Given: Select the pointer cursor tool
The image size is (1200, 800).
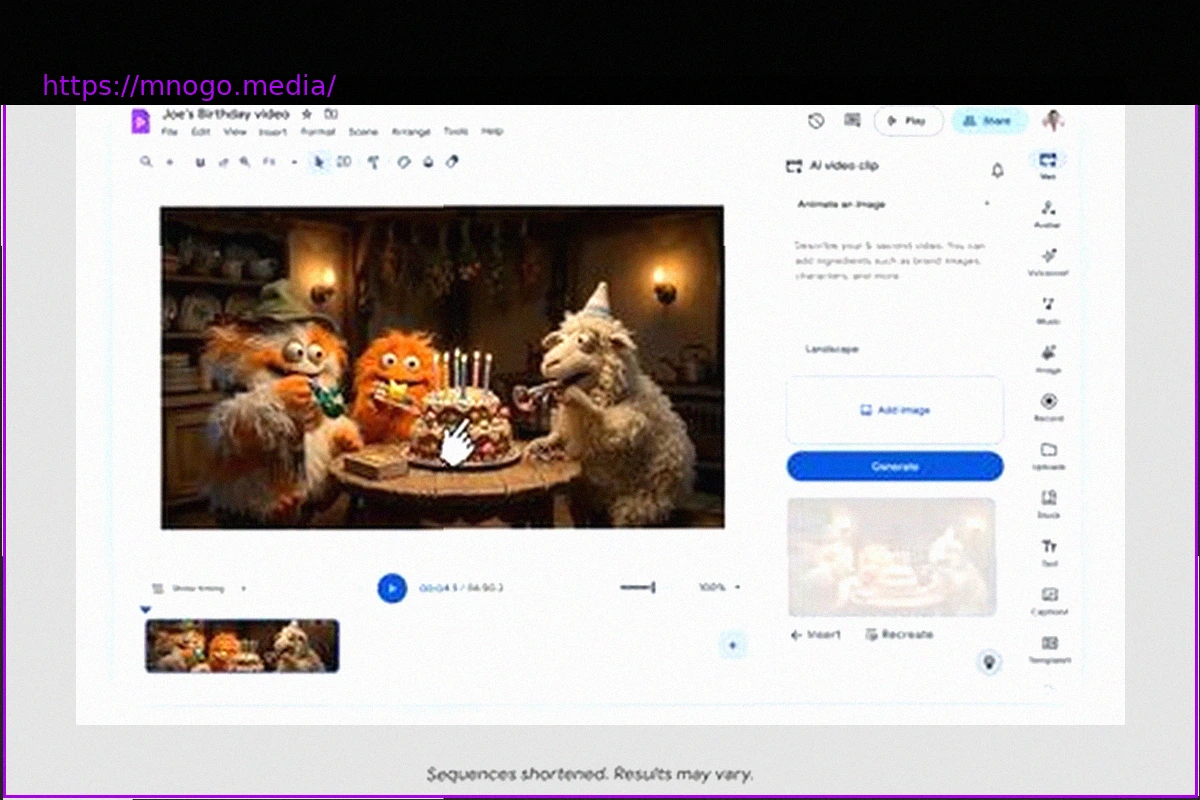Looking at the screenshot, I should click(320, 161).
